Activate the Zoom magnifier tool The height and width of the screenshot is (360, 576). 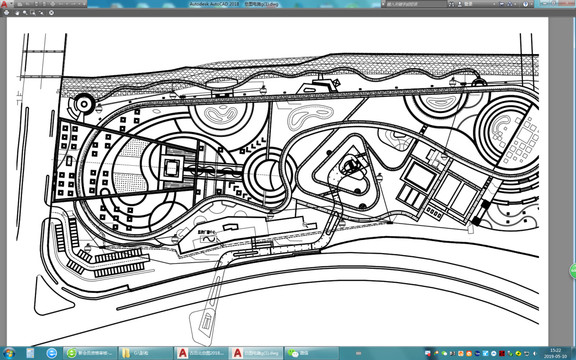(25, 12)
